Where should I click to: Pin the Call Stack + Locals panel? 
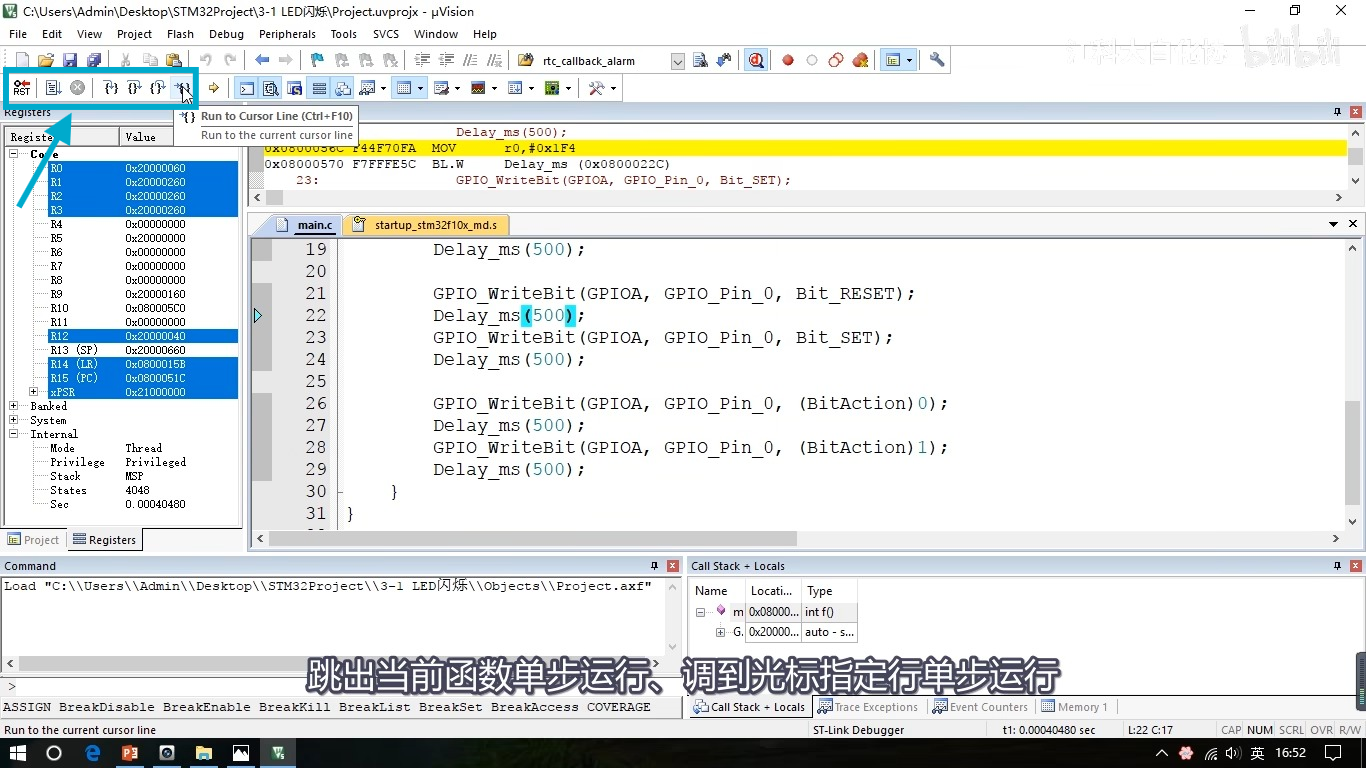pyautogui.click(x=1337, y=565)
